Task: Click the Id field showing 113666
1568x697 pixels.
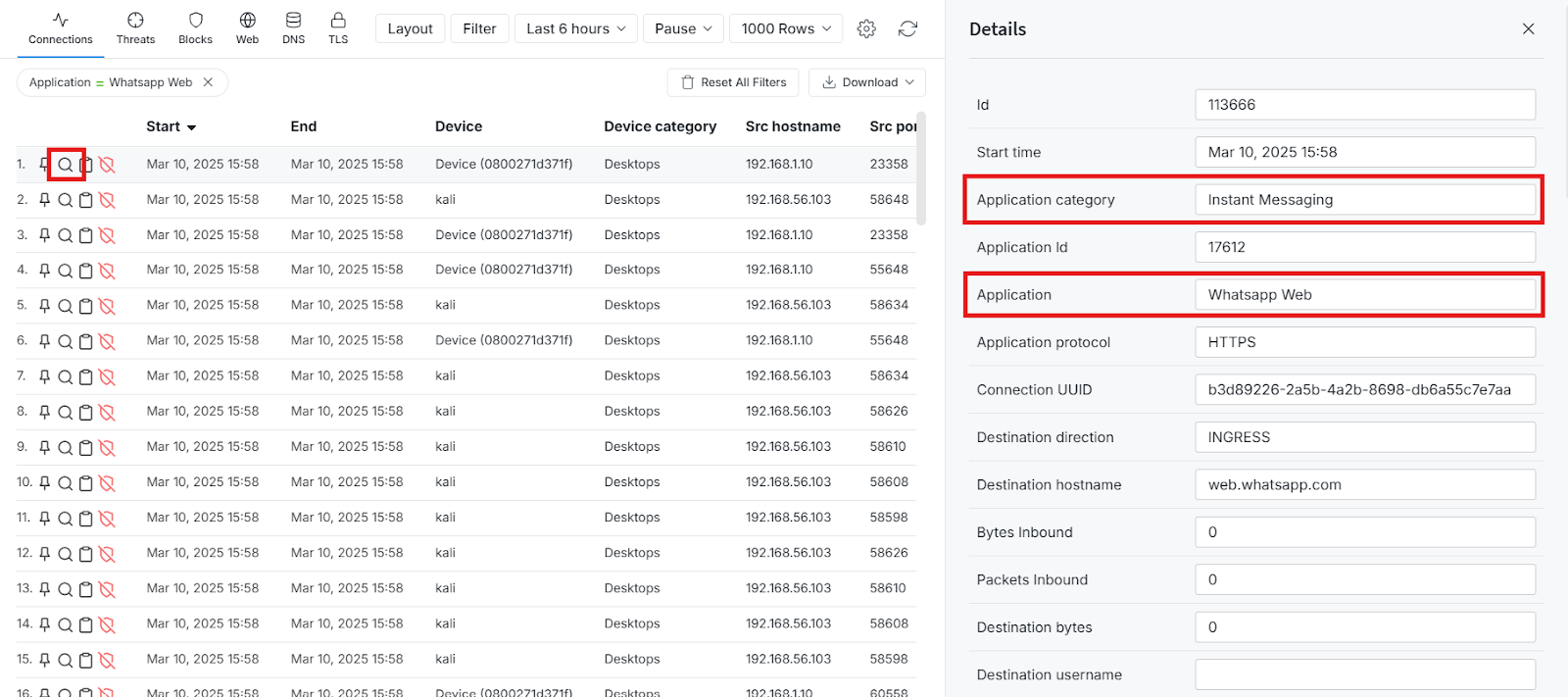Action: pyautogui.click(x=1365, y=105)
